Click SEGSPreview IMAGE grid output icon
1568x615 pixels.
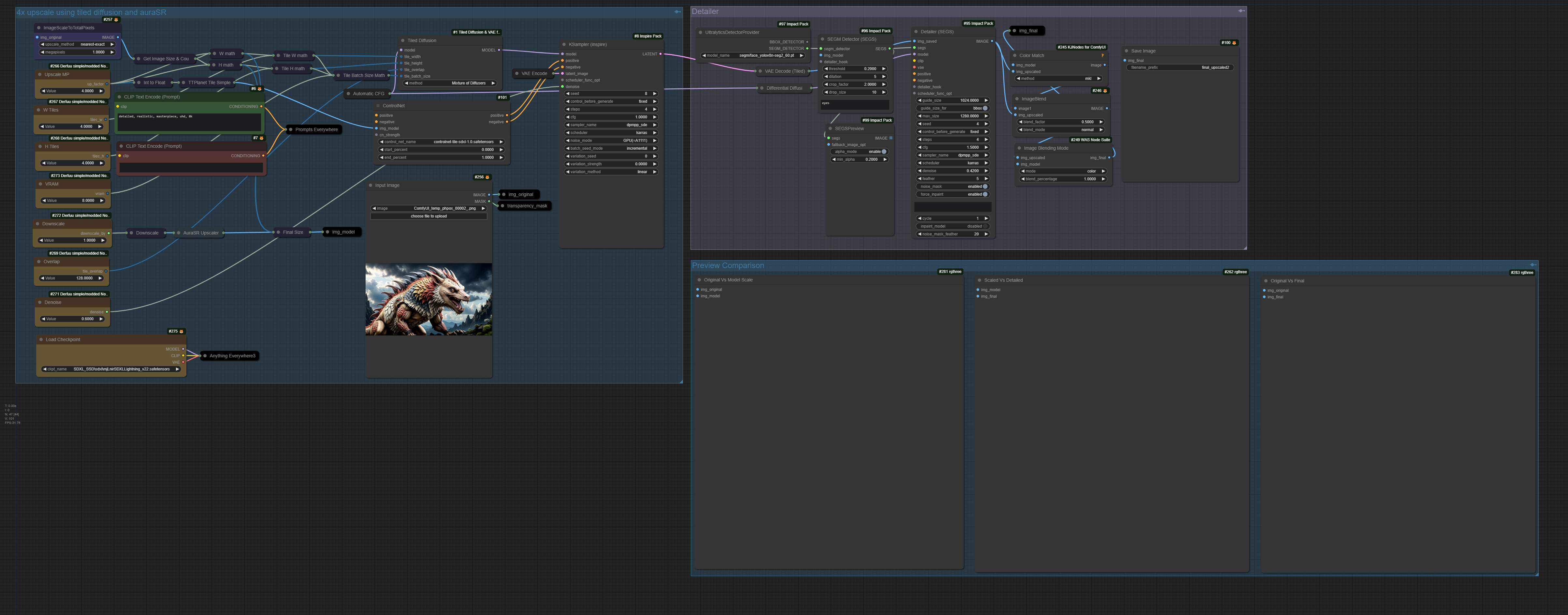pos(891,138)
